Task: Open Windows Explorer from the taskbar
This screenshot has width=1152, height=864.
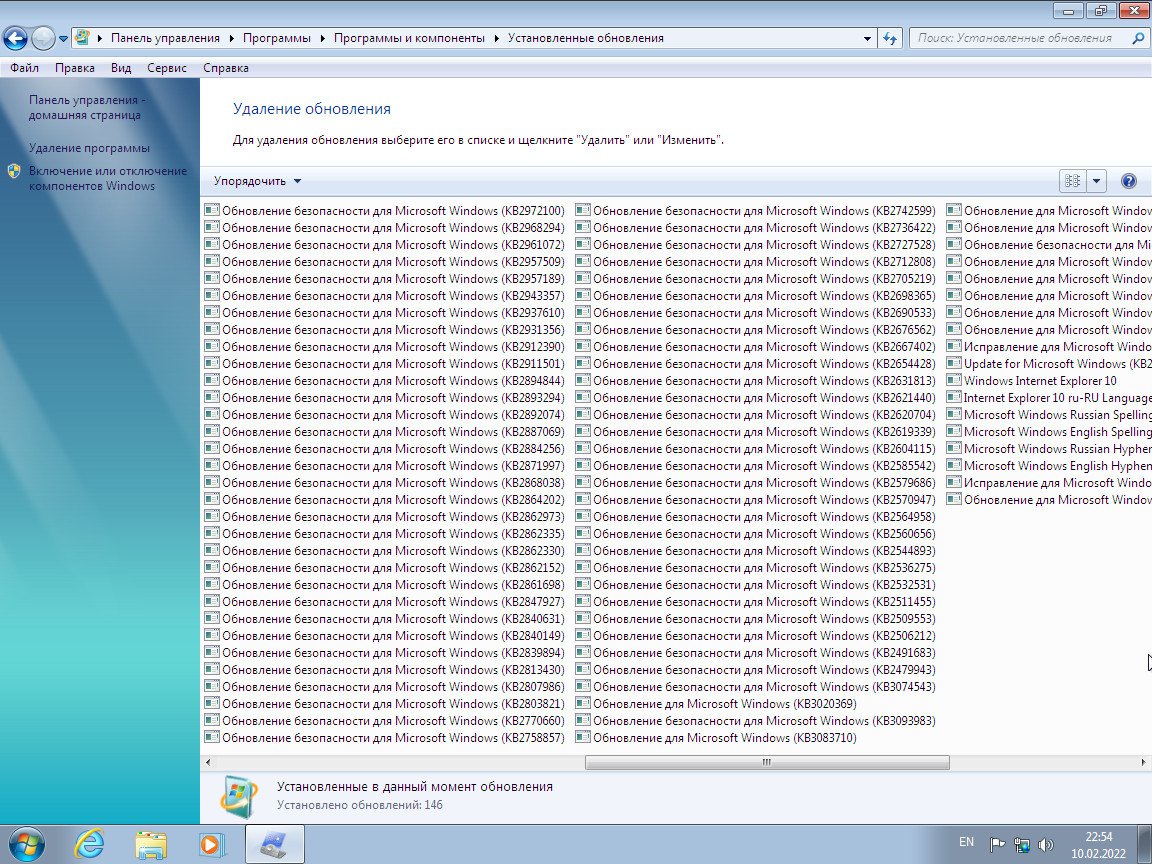Action: pos(151,844)
